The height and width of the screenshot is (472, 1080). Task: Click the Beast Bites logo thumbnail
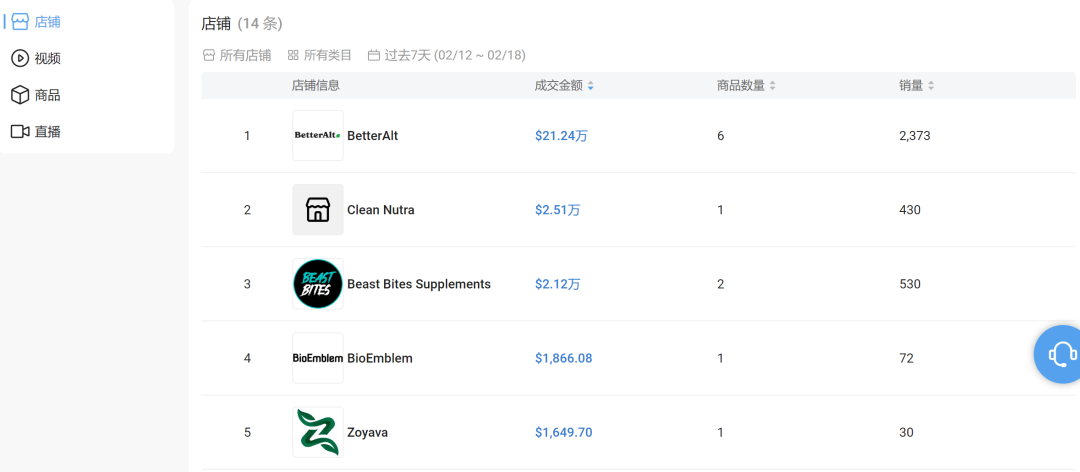point(318,284)
